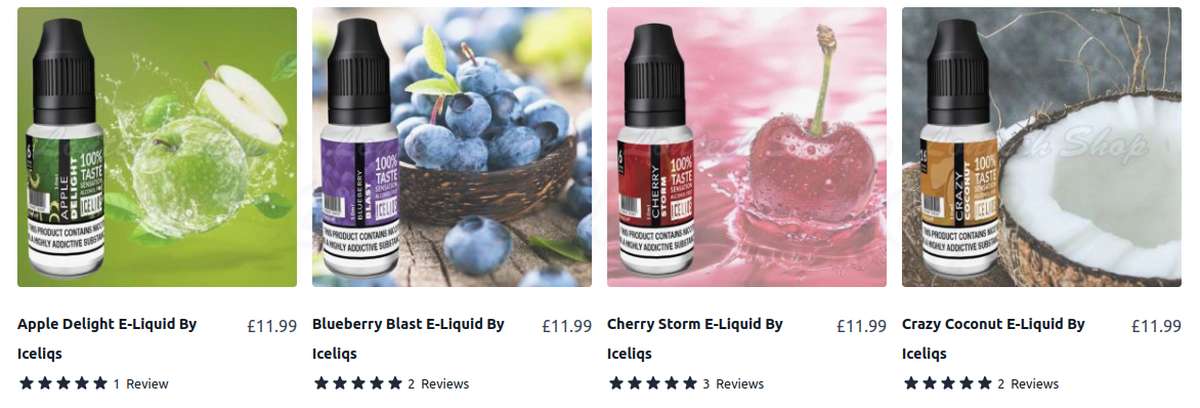1200x408 pixels.
Task: Click the Blueberry Blast E-Liquid By Iceliqs title
Action: pos(408,339)
